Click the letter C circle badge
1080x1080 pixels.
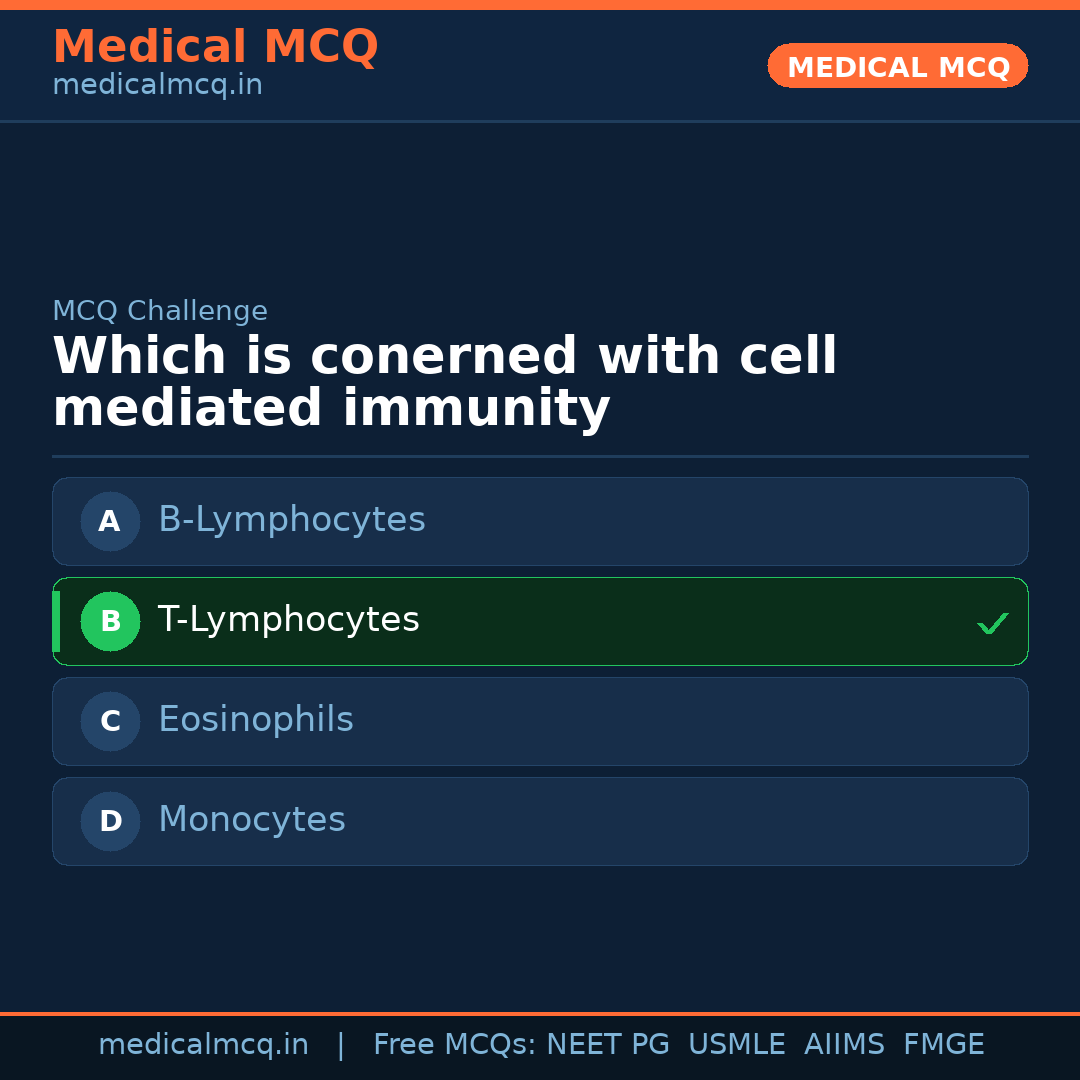click(110, 721)
